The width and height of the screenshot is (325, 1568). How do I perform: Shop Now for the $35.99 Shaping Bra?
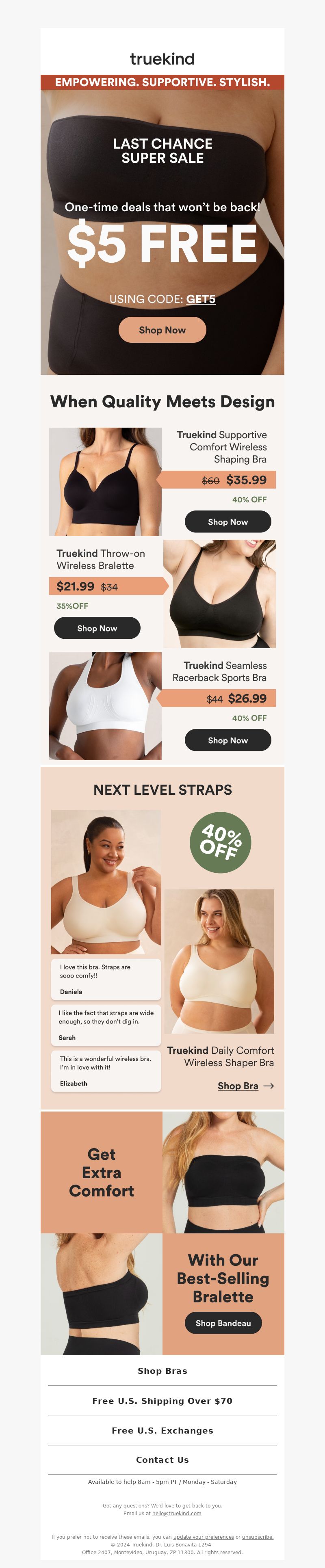click(227, 522)
